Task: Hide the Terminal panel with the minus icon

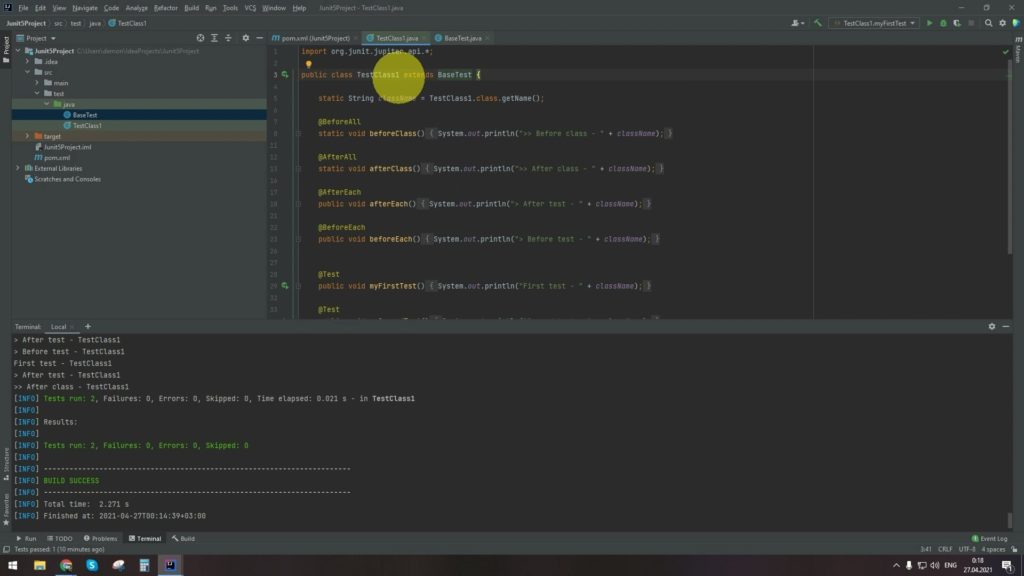Action: (x=1006, y=327)
